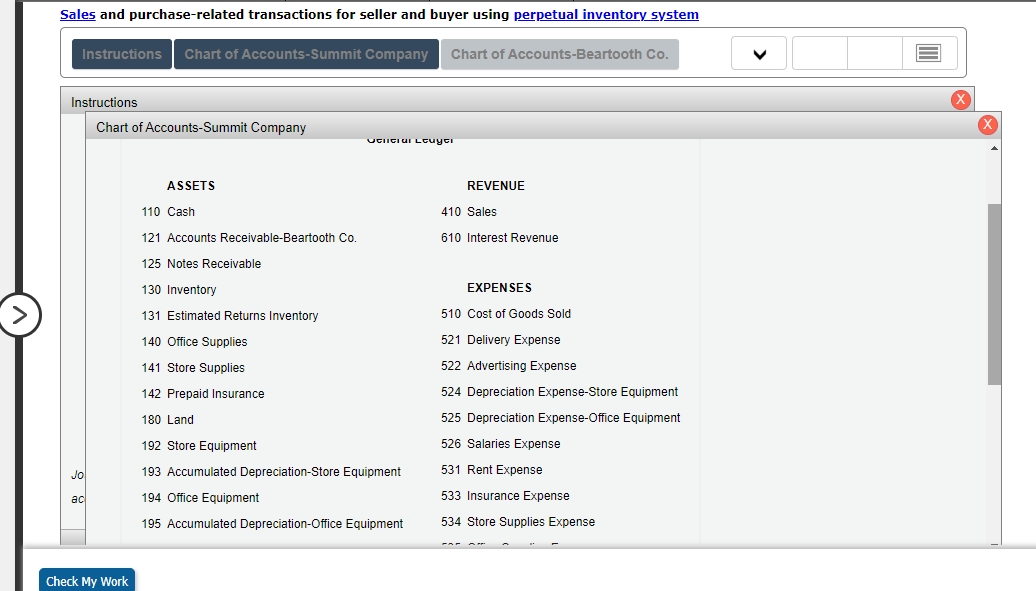This screenshot has height=591, width=1036.
Task: Expand the left sidebar panel arrow
Action: pyautogui.click(x=21, y=314)
